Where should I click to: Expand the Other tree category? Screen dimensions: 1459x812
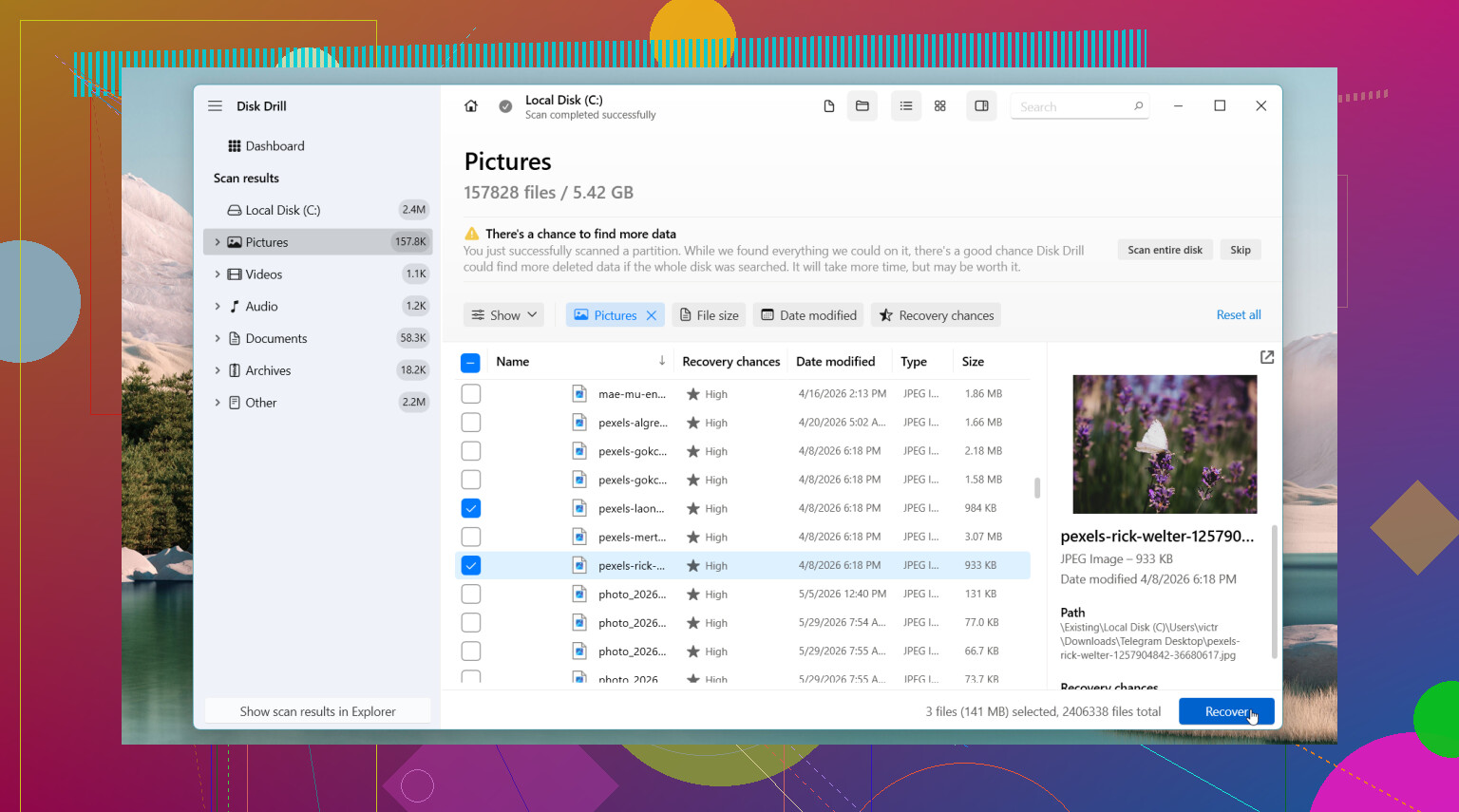click(x=218, y=403)
